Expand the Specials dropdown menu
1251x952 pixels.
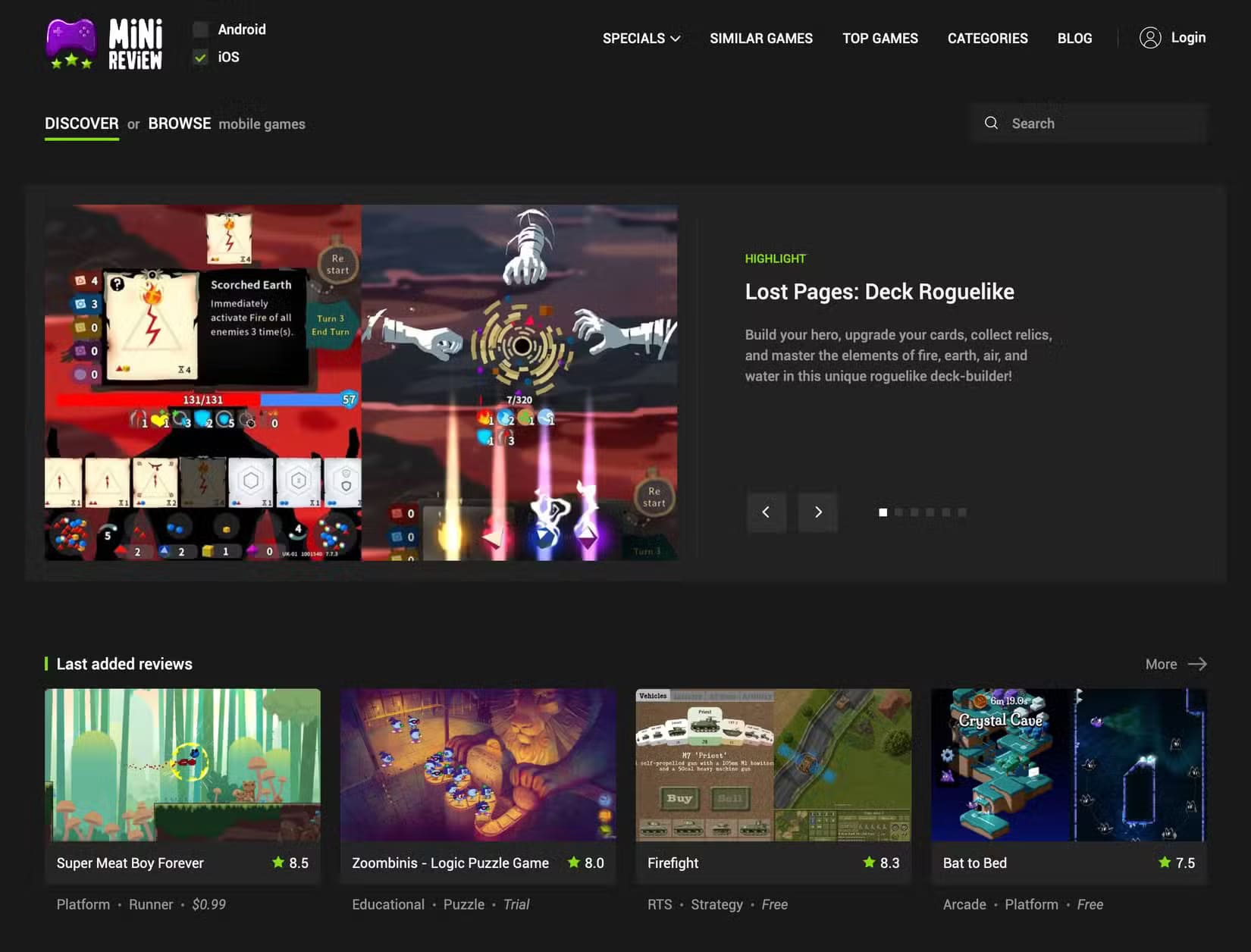point(641,38)
